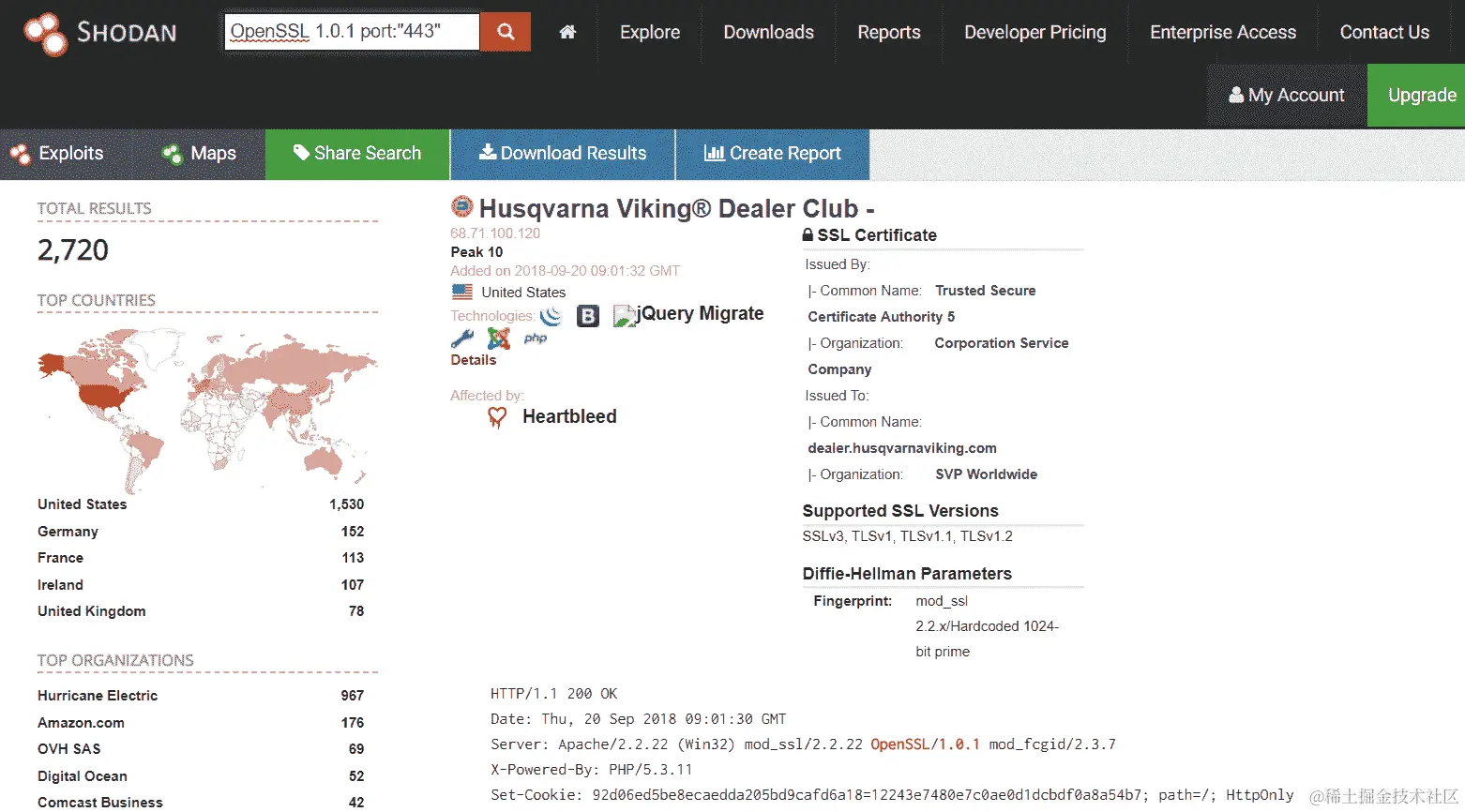Viewport: 1465px width, 812px height.
Task: Click the Bootstrap B technology icon
Action: (588, 316)
